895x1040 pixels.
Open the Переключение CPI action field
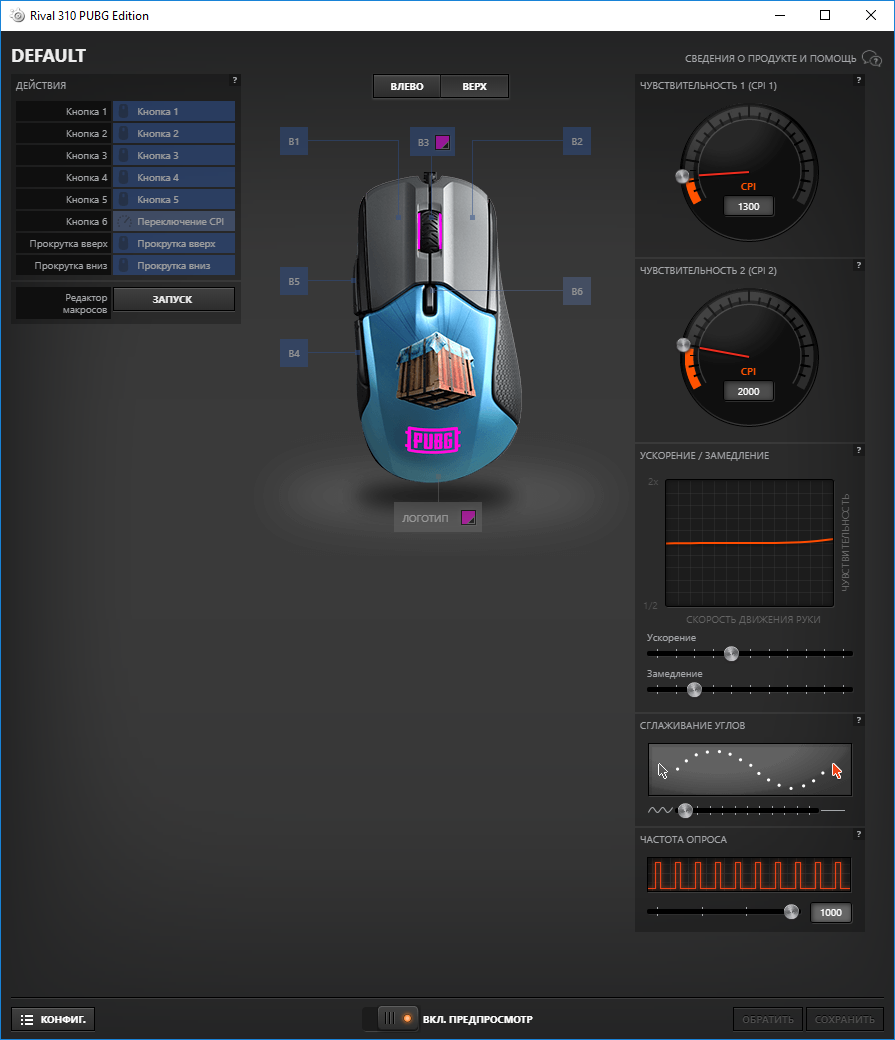(174, 222)
